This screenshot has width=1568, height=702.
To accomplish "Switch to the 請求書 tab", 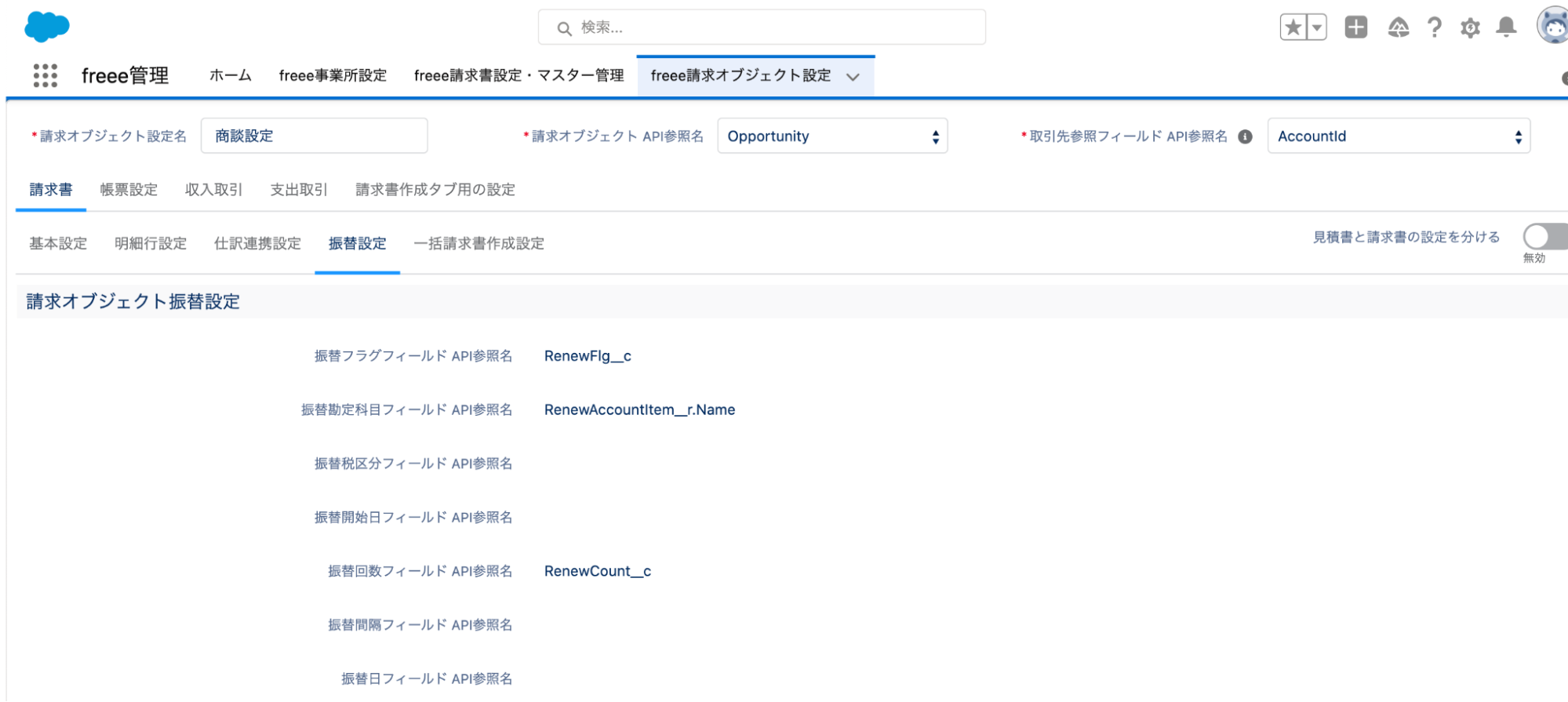I will 51,189.
